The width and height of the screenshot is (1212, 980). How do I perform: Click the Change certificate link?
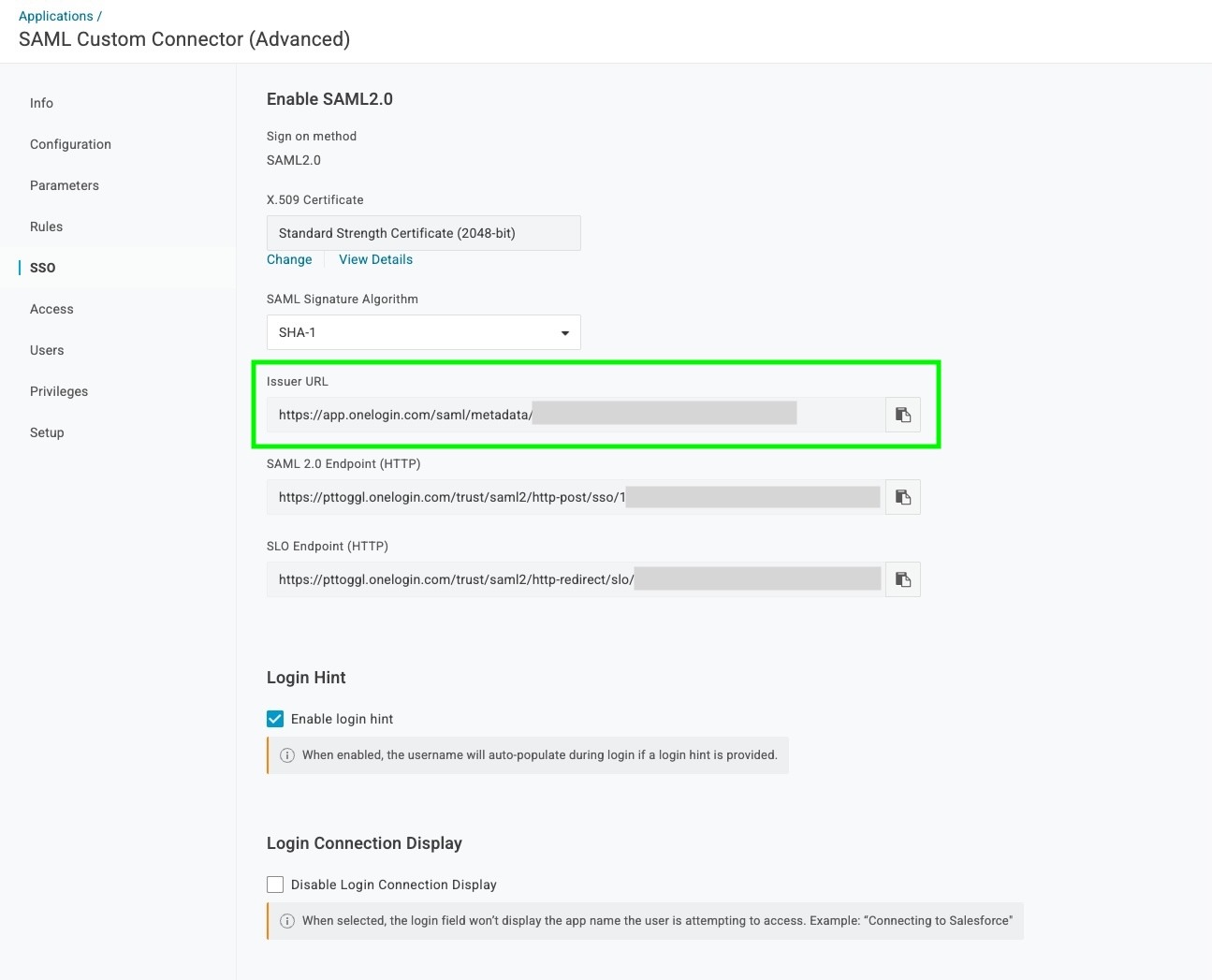tap(289, 259)
